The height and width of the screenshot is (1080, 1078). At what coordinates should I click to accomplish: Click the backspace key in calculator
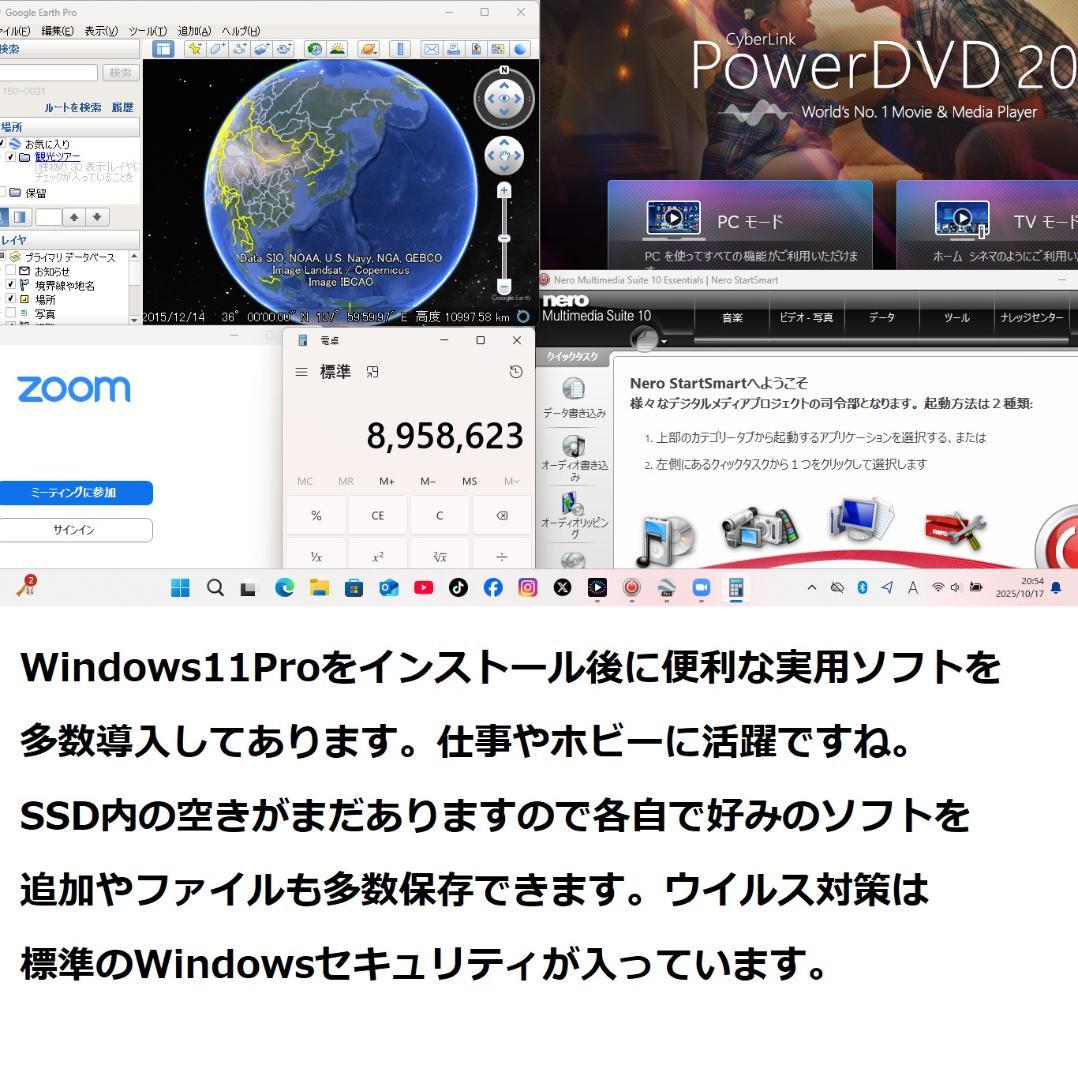pyautogui.click(x=502, y=515)
